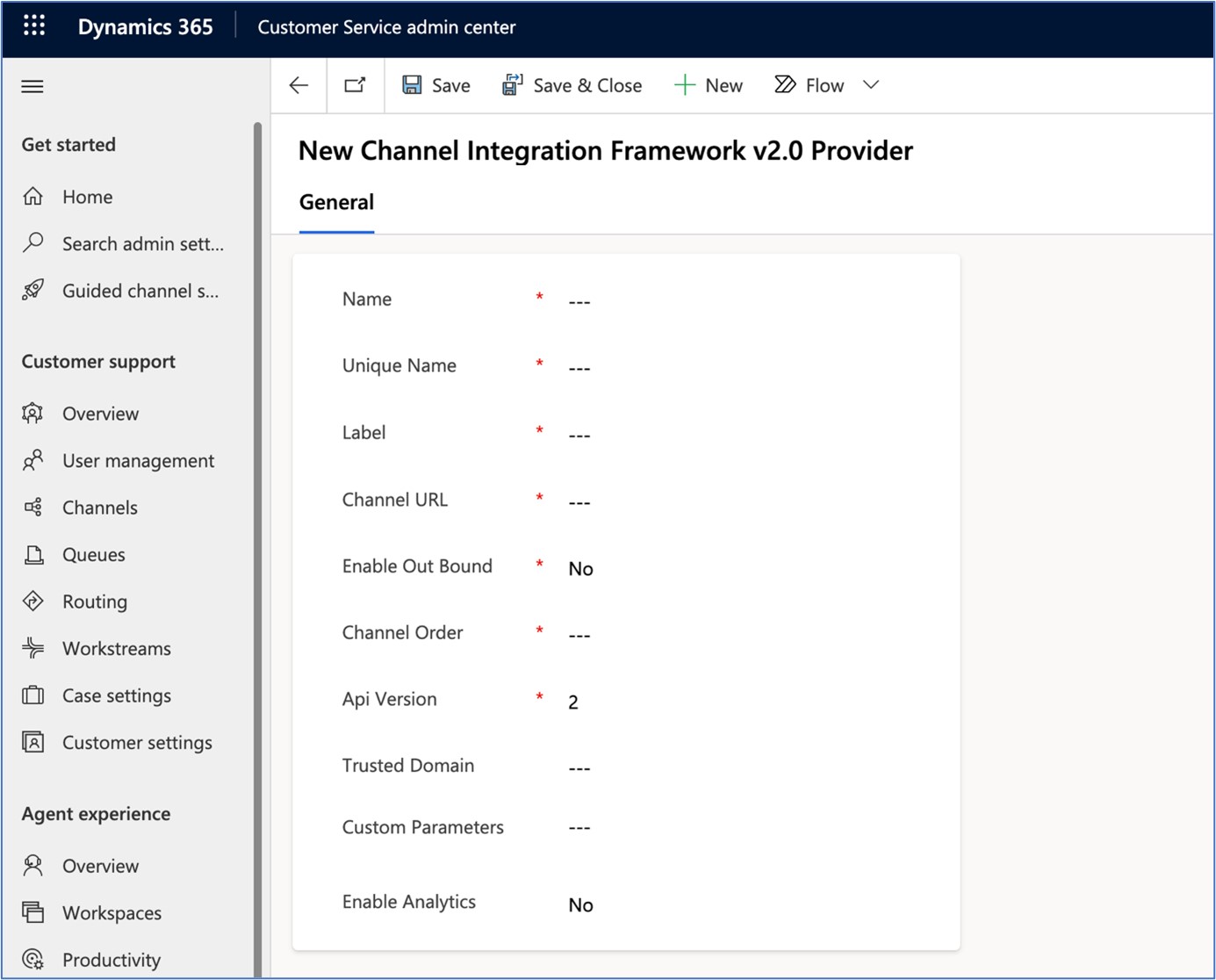The height and width of the screenshot is (980, 1216).
Task: Navigate to Home in the sidebar
Action: coord(87,197)
